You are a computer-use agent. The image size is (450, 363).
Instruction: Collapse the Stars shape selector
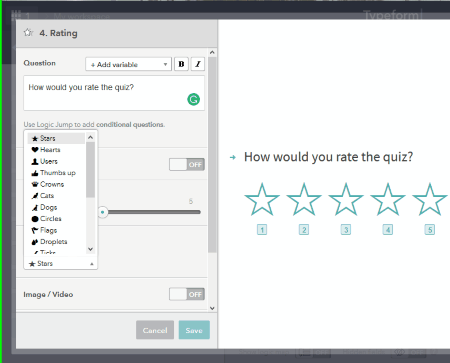[61, 264]
